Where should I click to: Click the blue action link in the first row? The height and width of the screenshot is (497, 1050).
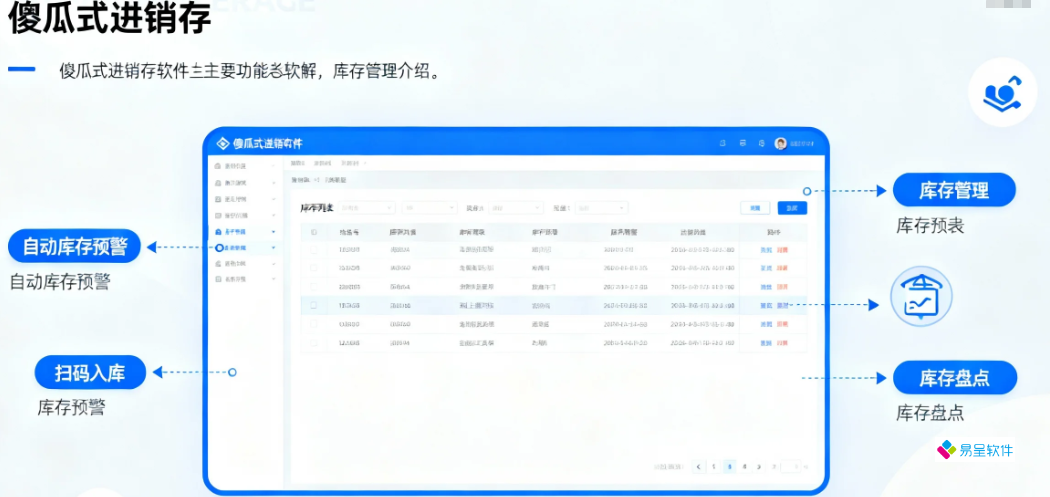pos(765,250)
